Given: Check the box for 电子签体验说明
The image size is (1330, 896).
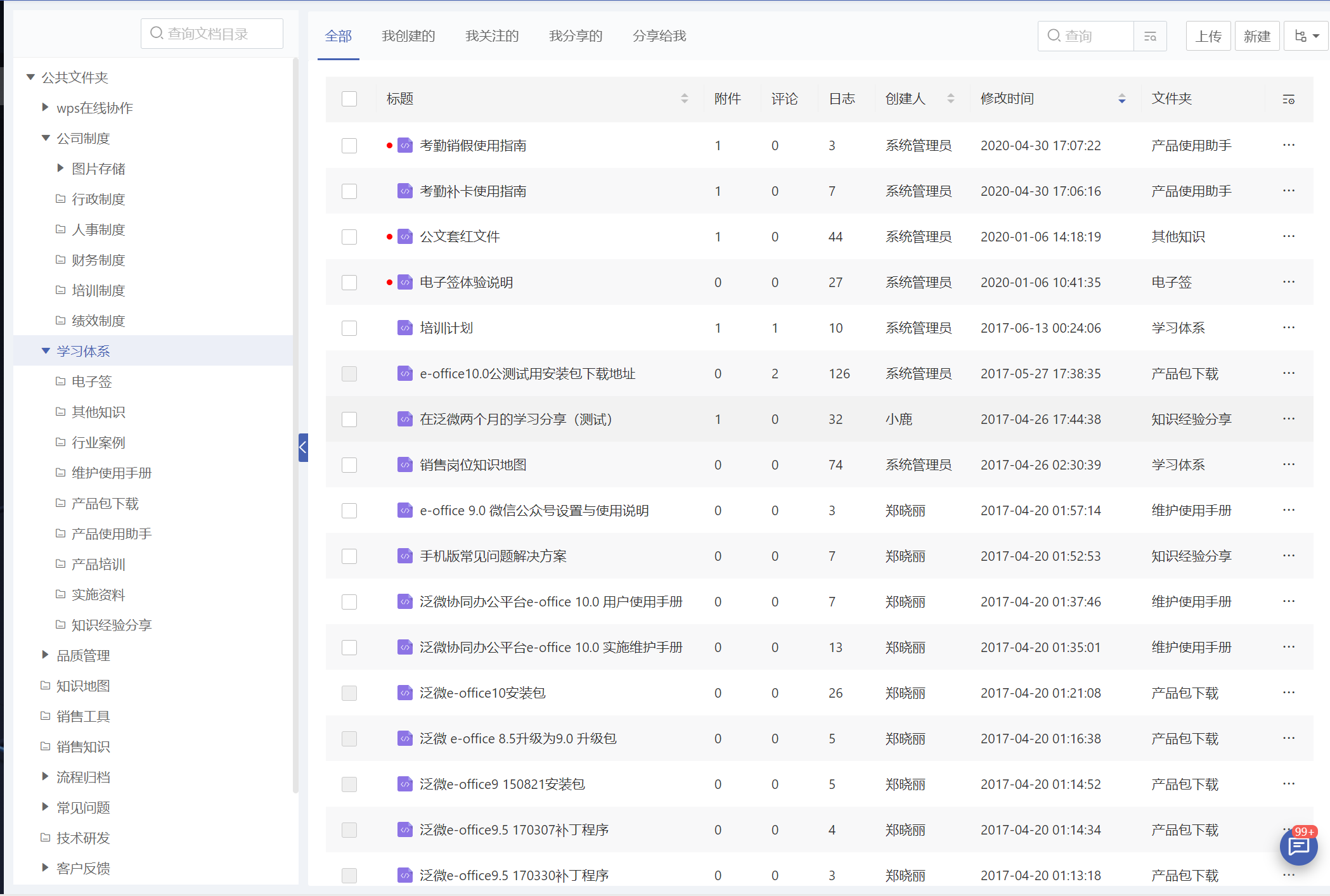Looking at the screenshot, I should coord(349,283).
